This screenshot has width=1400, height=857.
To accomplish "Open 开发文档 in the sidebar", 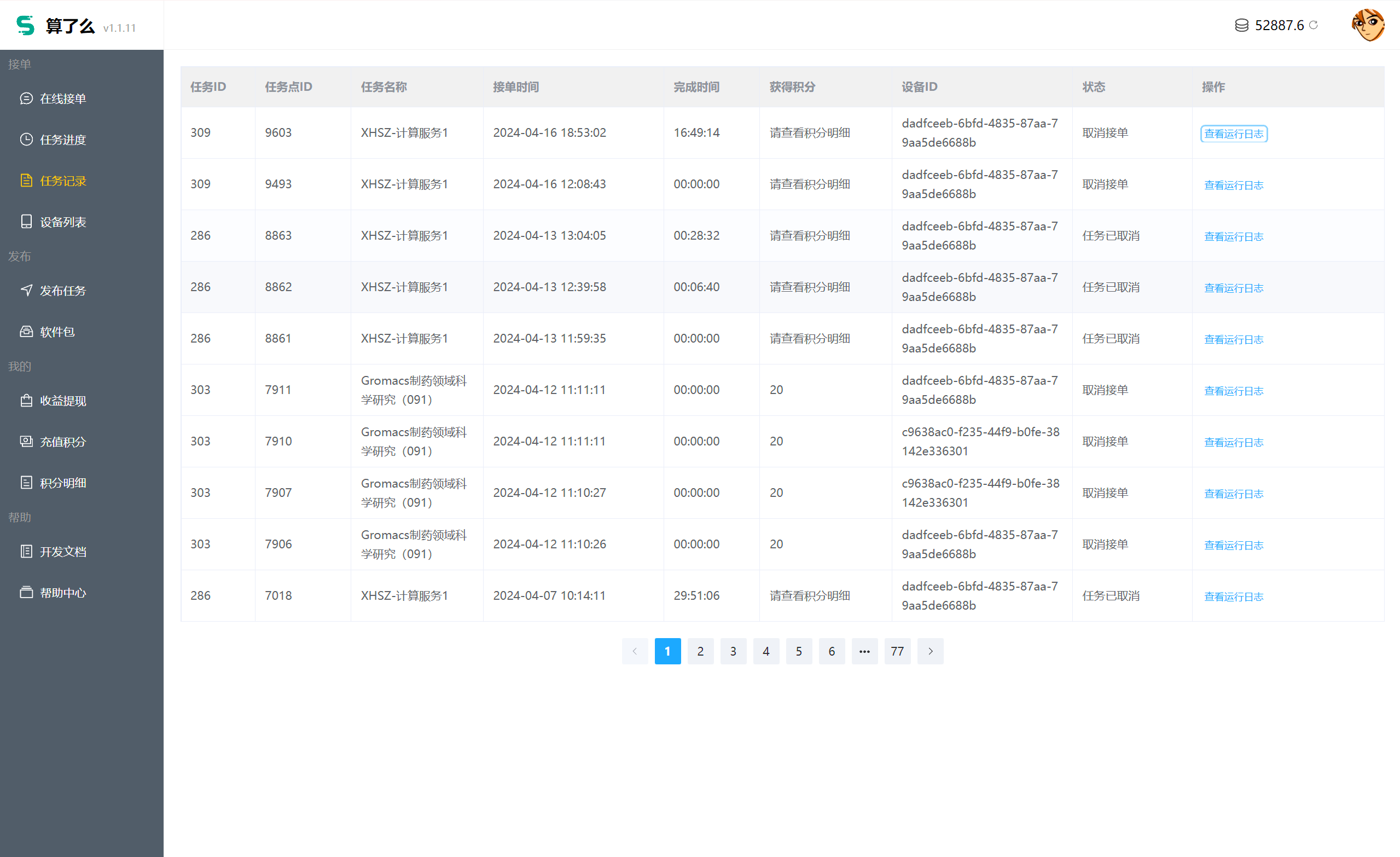I will coord(62,551).
